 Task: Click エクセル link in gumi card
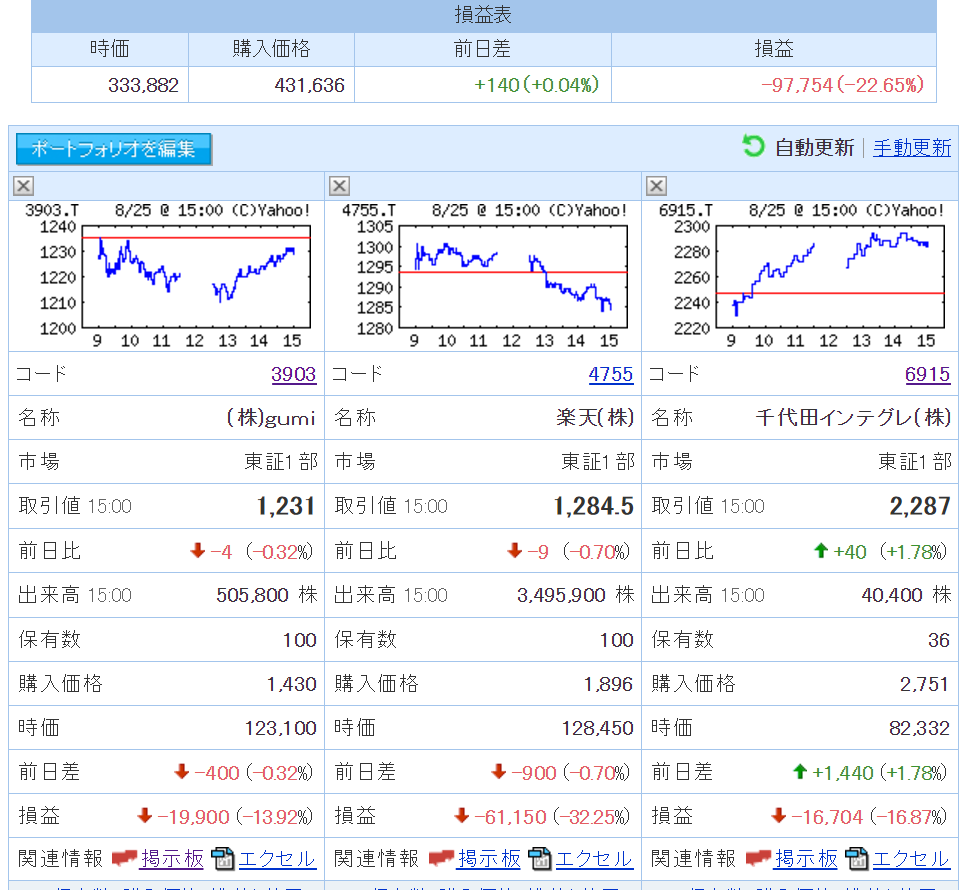coord(277,859)
